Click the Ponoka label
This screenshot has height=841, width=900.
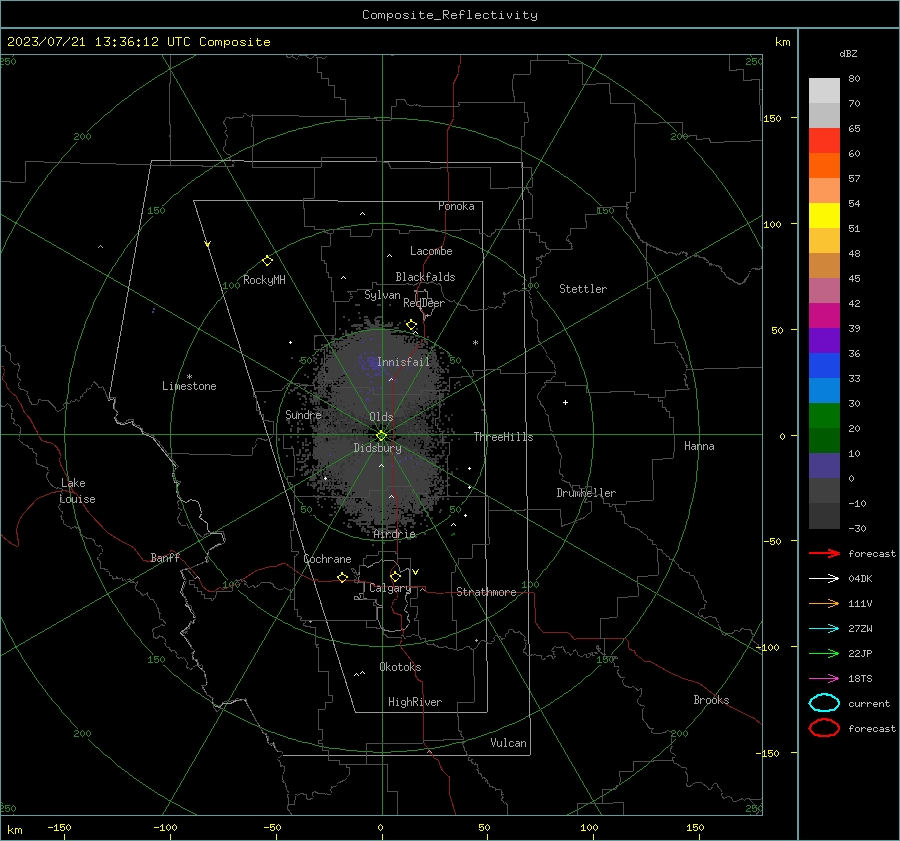[456, 206]
